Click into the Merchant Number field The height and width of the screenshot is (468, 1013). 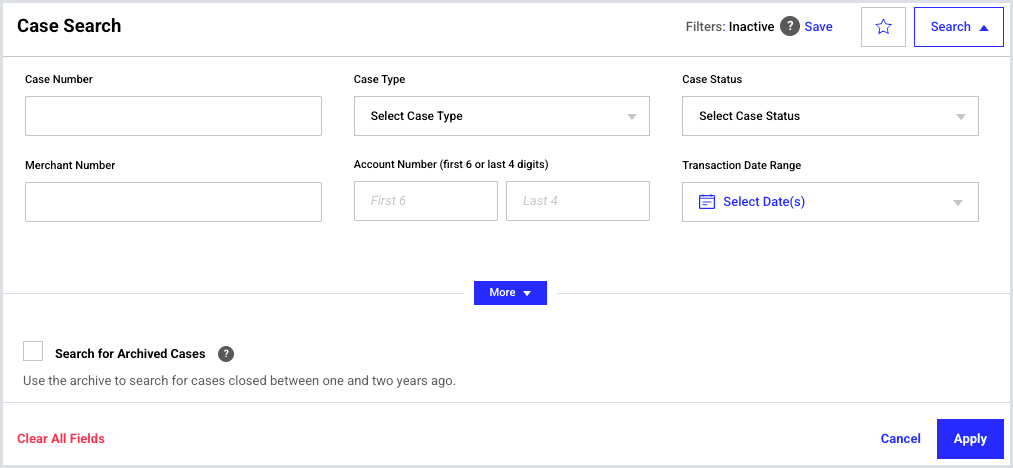tap(173, 202)
